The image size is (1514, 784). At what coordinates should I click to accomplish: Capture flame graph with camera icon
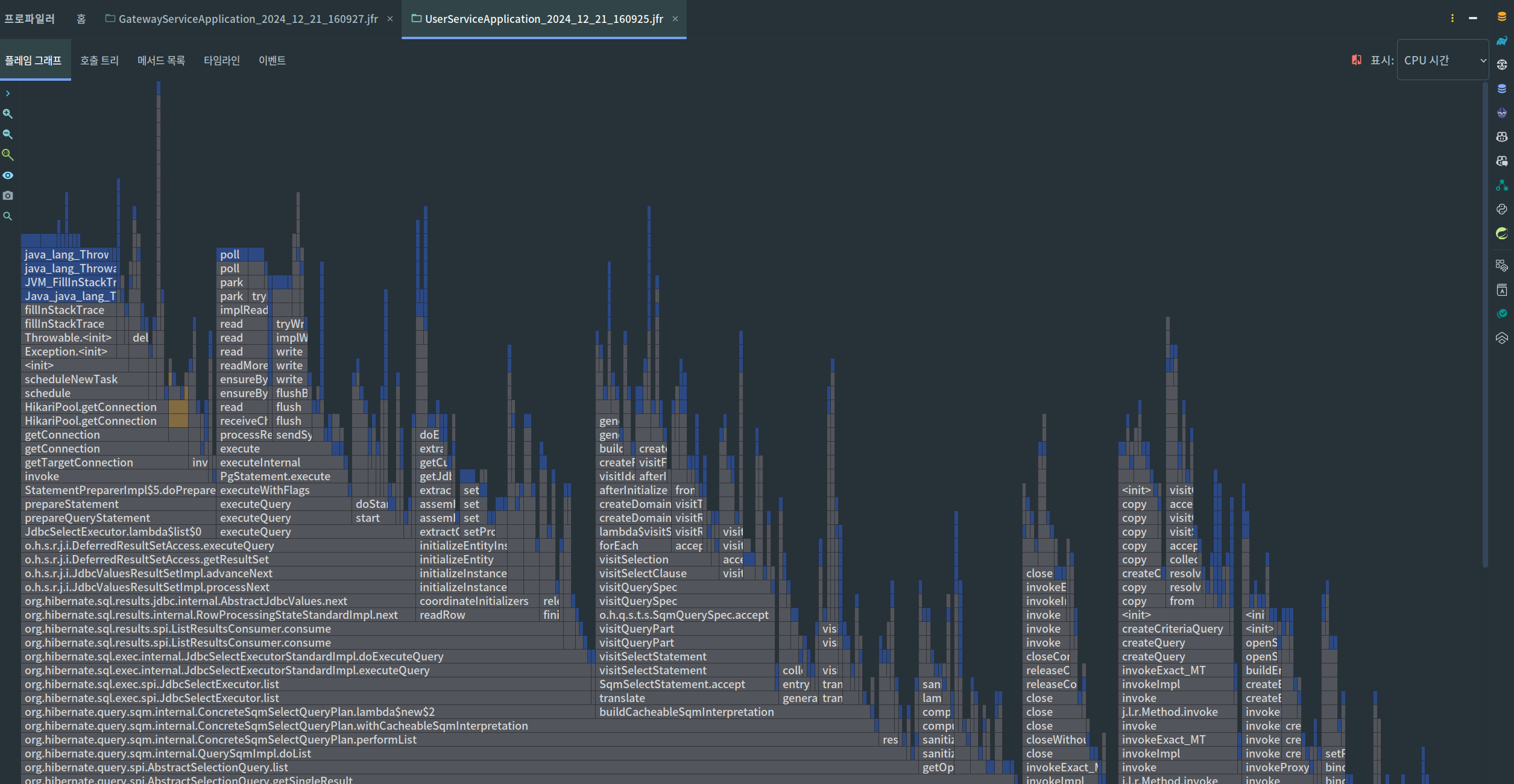click(8, 195)
